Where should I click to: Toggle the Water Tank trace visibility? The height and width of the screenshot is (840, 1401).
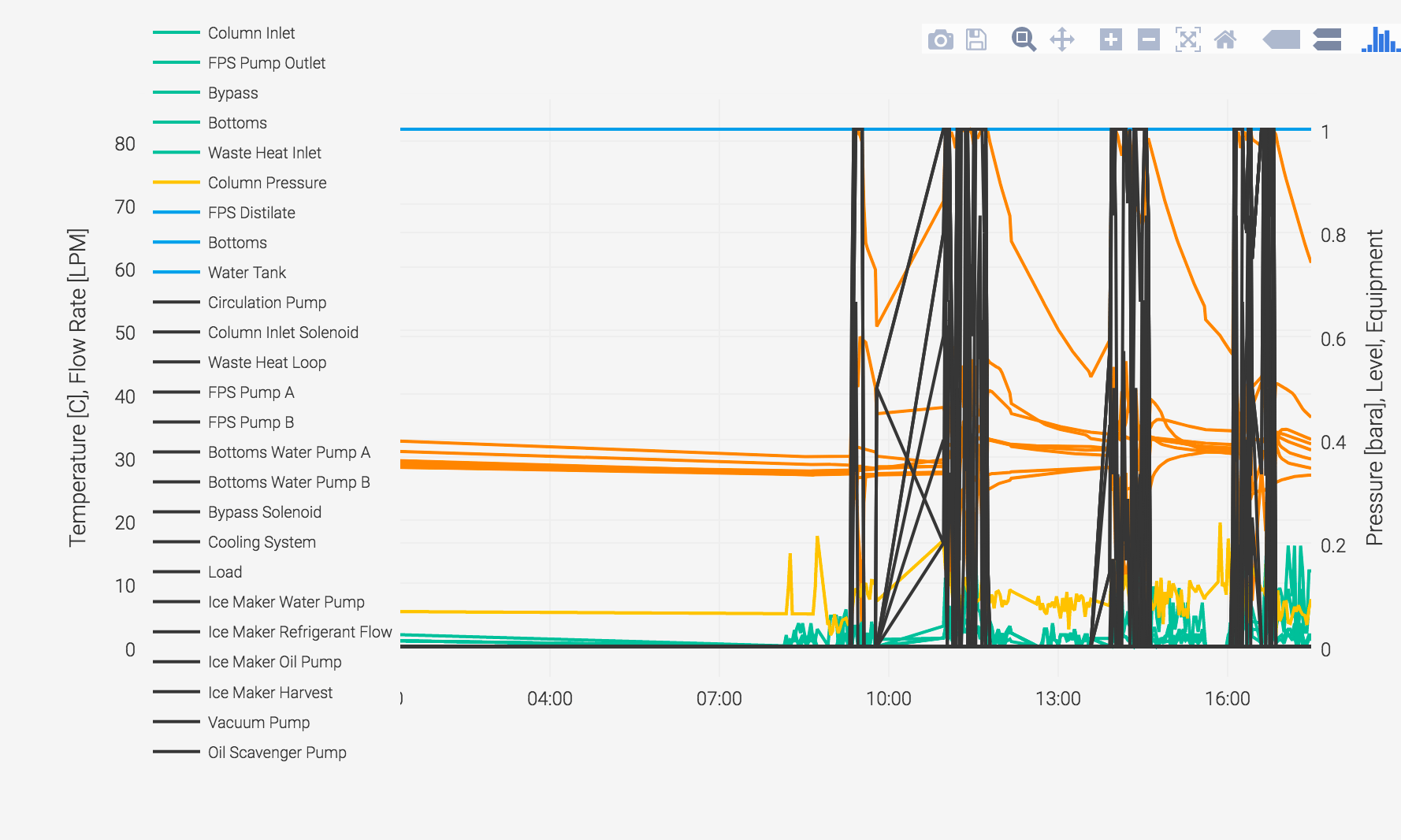[x=246, y=273]
